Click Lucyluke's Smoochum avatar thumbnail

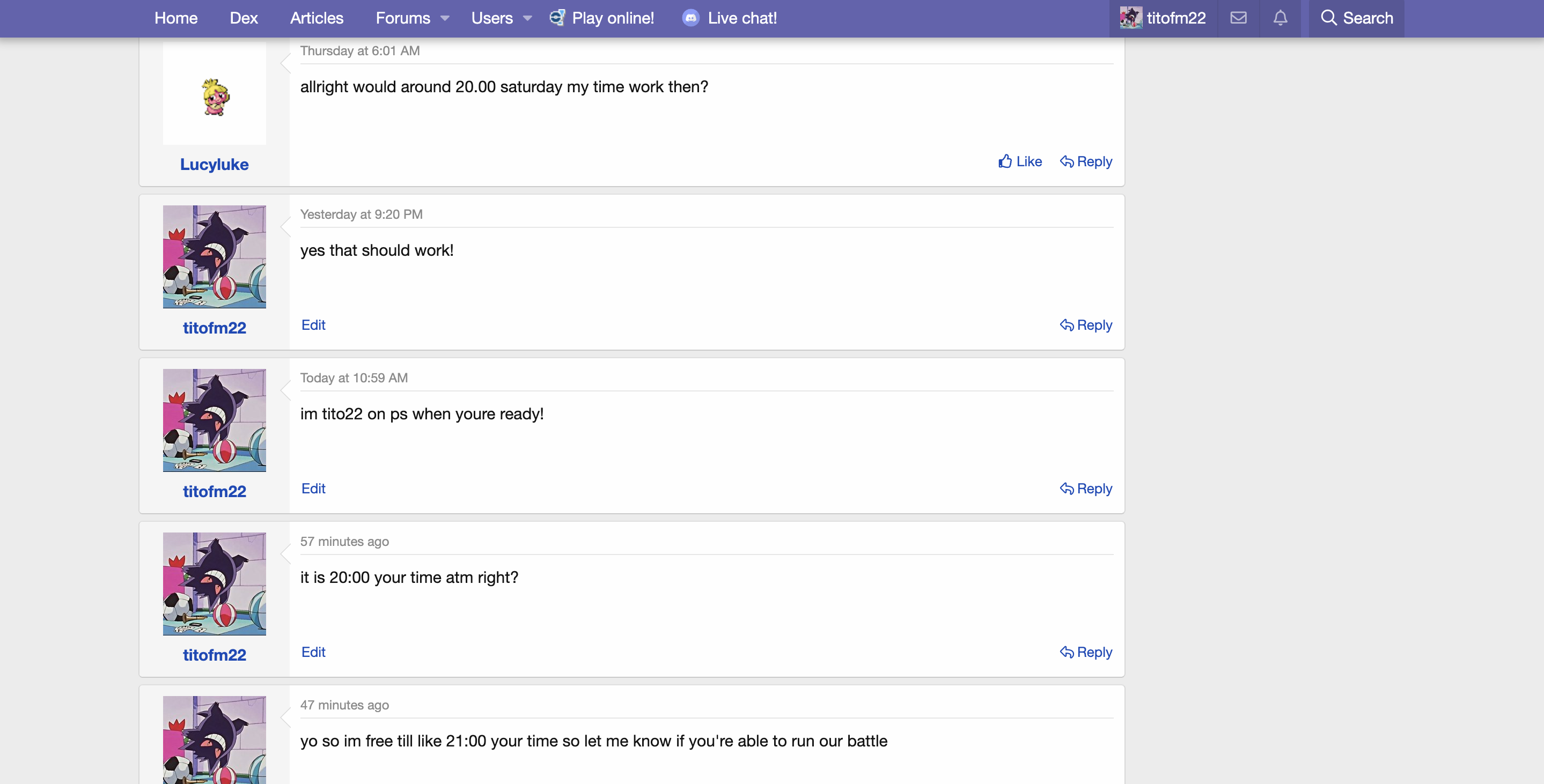pos(215,97)
